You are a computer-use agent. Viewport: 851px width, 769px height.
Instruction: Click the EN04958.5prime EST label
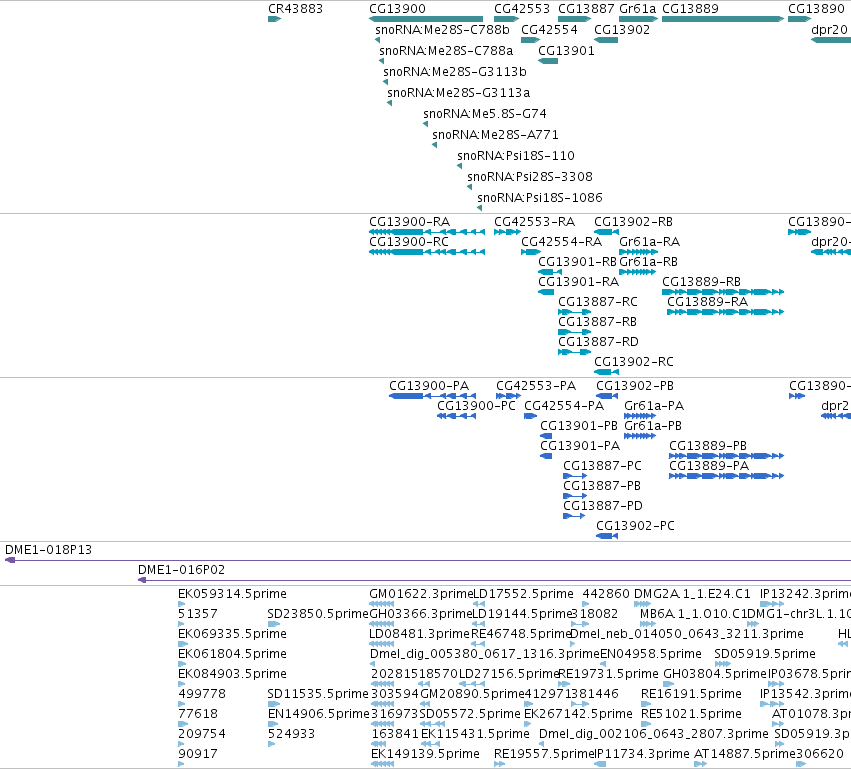[651, 654]
